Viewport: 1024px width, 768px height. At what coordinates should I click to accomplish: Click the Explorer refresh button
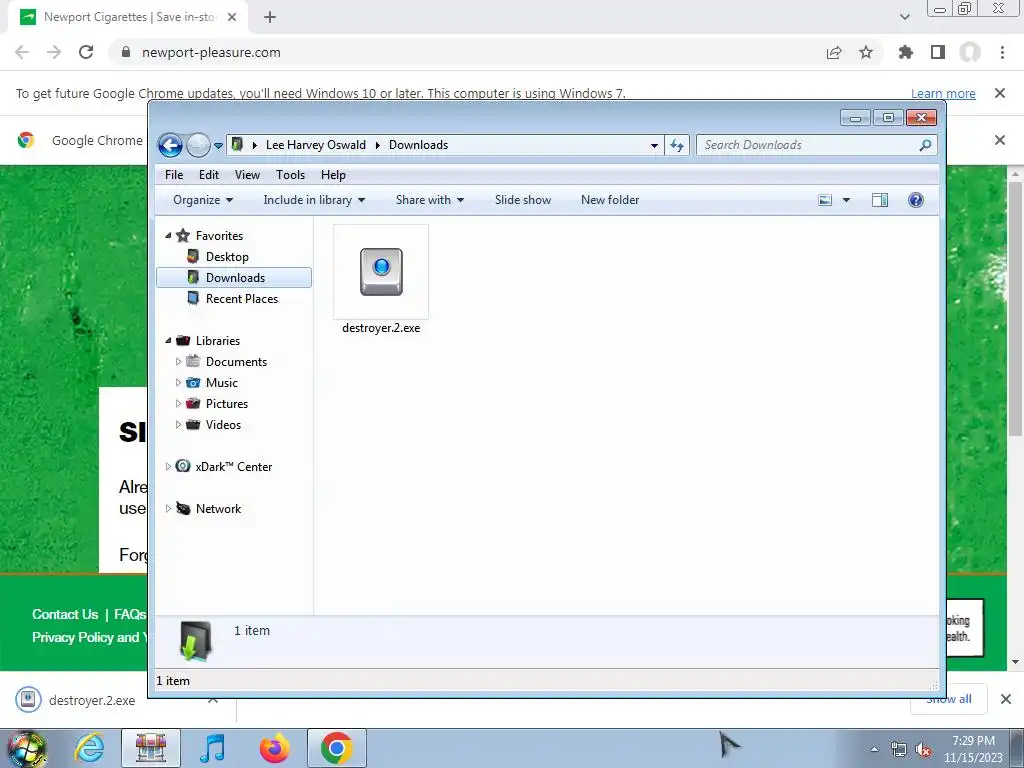[x=677, y=146]
